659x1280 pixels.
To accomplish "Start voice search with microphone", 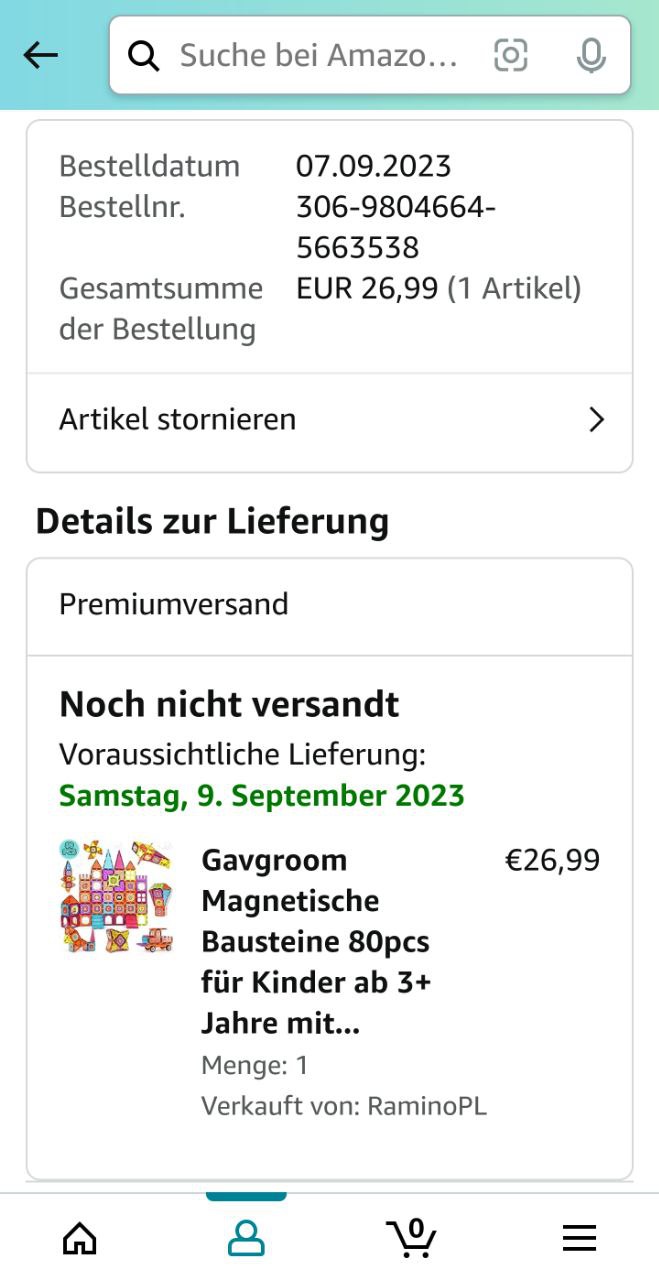I will [591, 56].
